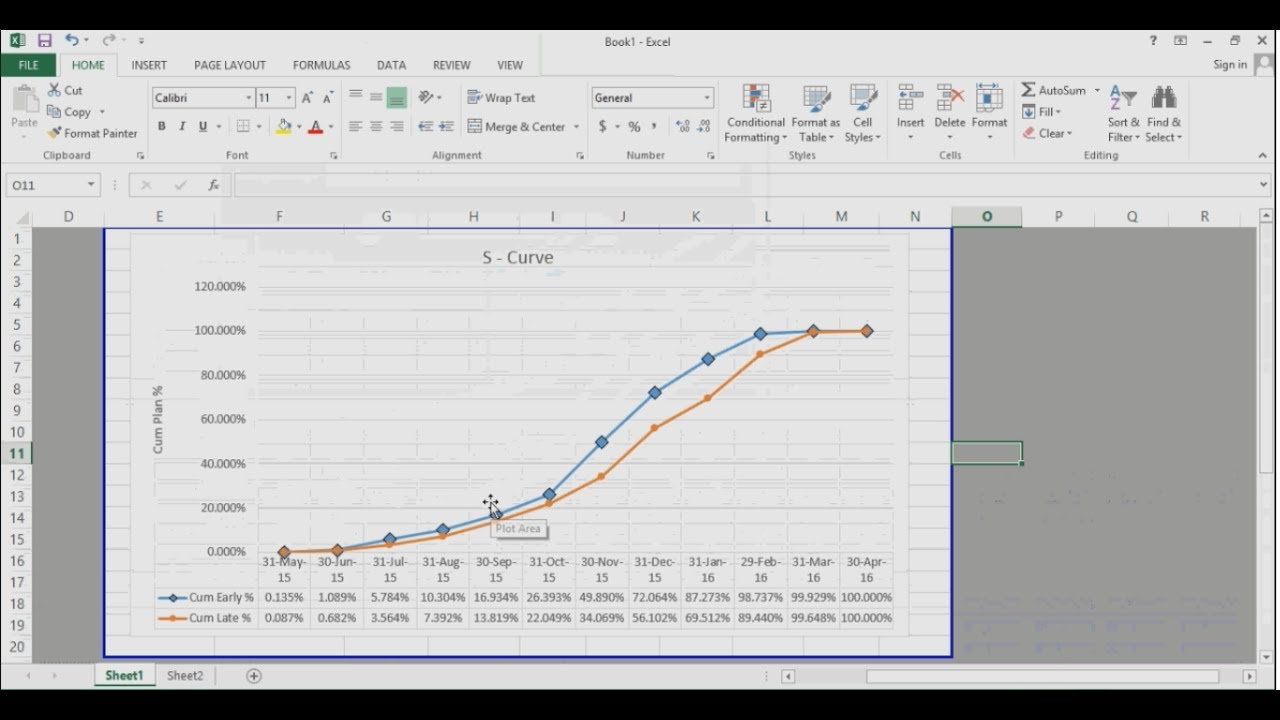Apply Percent Style format
Viewport: 1280px width, 720px height.
point(634,127)
